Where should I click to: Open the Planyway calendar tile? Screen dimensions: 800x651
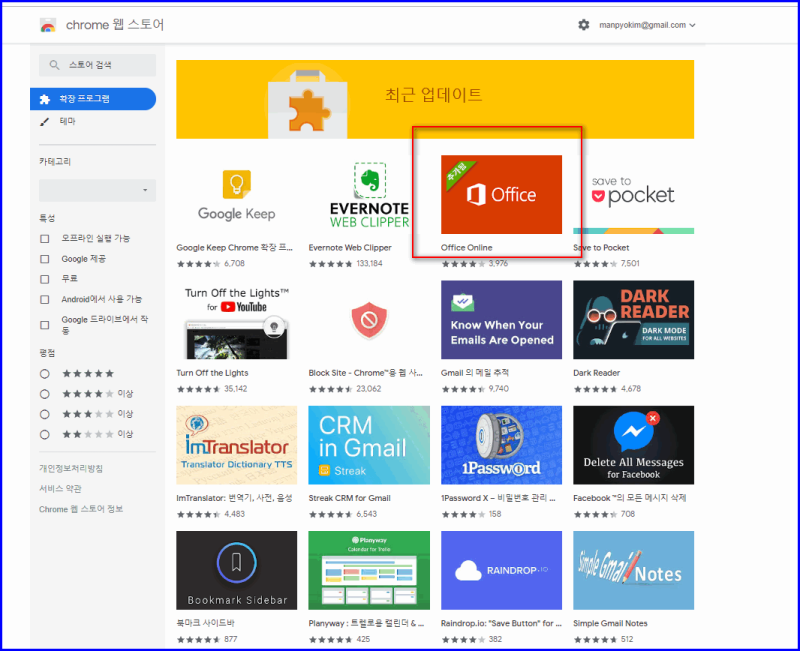click(369, 570)
